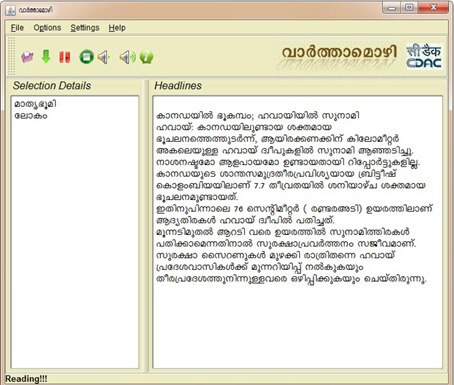The width and height of the screenshot is (454, 385).
Task: Click the purple open folder icon
Action: pyautogui.click(x=27, y=57)
